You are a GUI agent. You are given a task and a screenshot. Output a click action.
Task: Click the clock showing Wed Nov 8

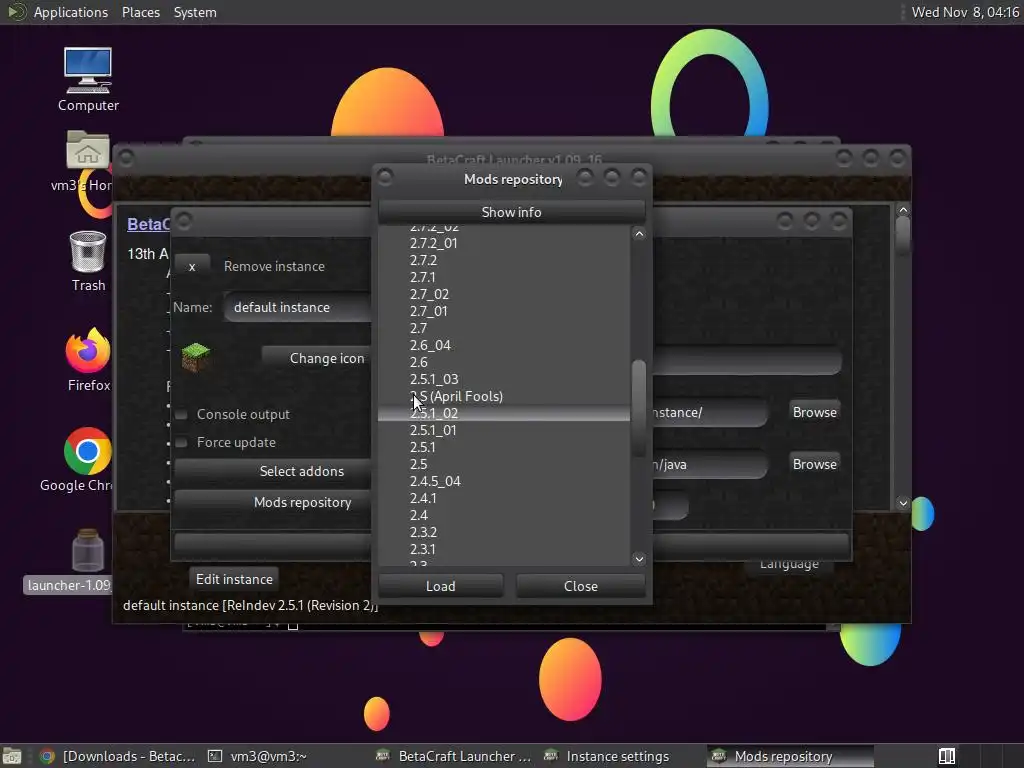(x=965, y=12)
